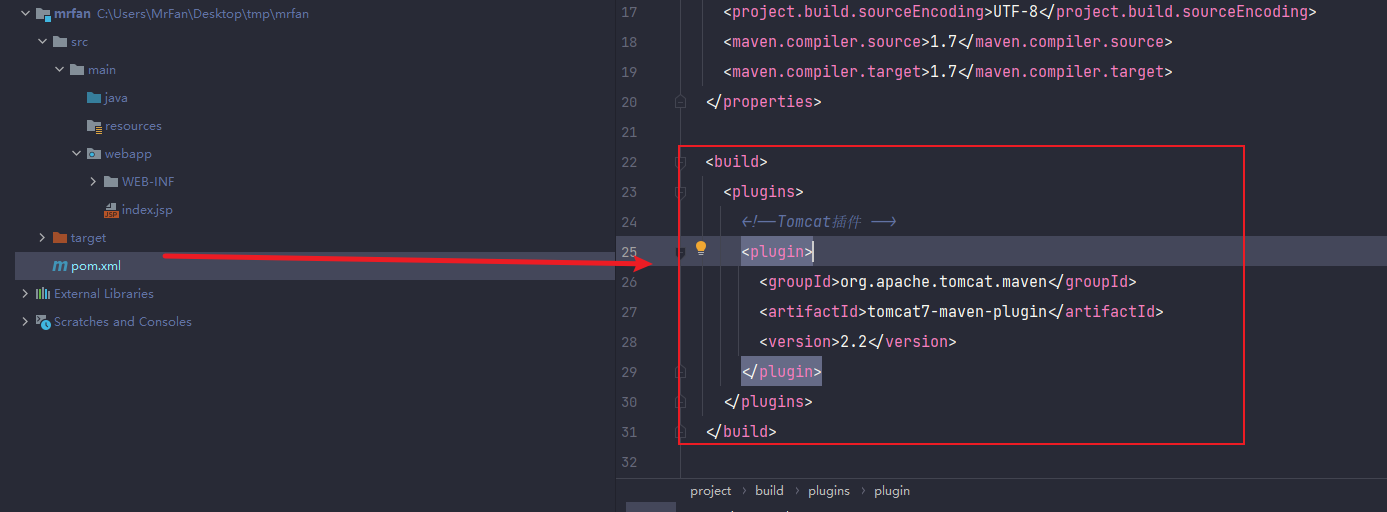1387x512 pixels.
Task: Click the orange target folder icon
Action: coord(60,238)
